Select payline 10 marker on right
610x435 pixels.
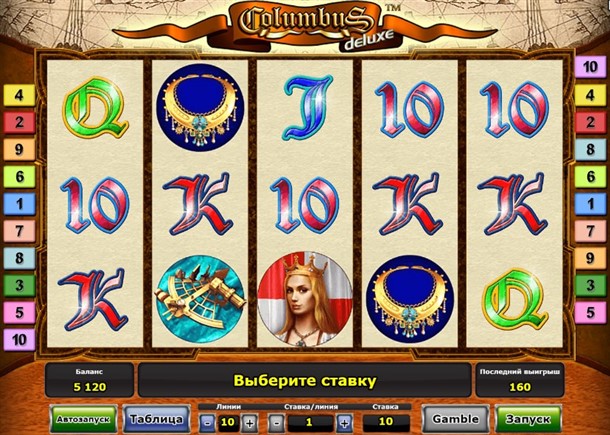click(x=590, y=67)
